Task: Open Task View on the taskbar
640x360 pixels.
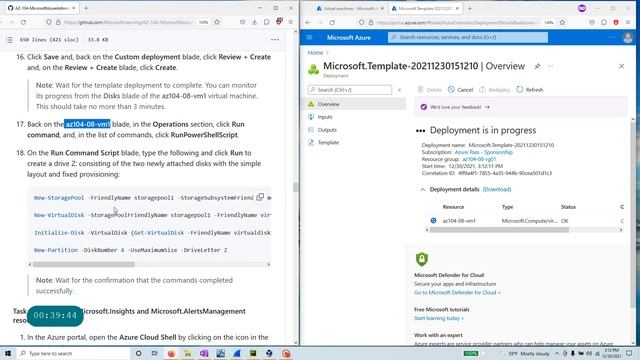Action: (x=154, y=353)
